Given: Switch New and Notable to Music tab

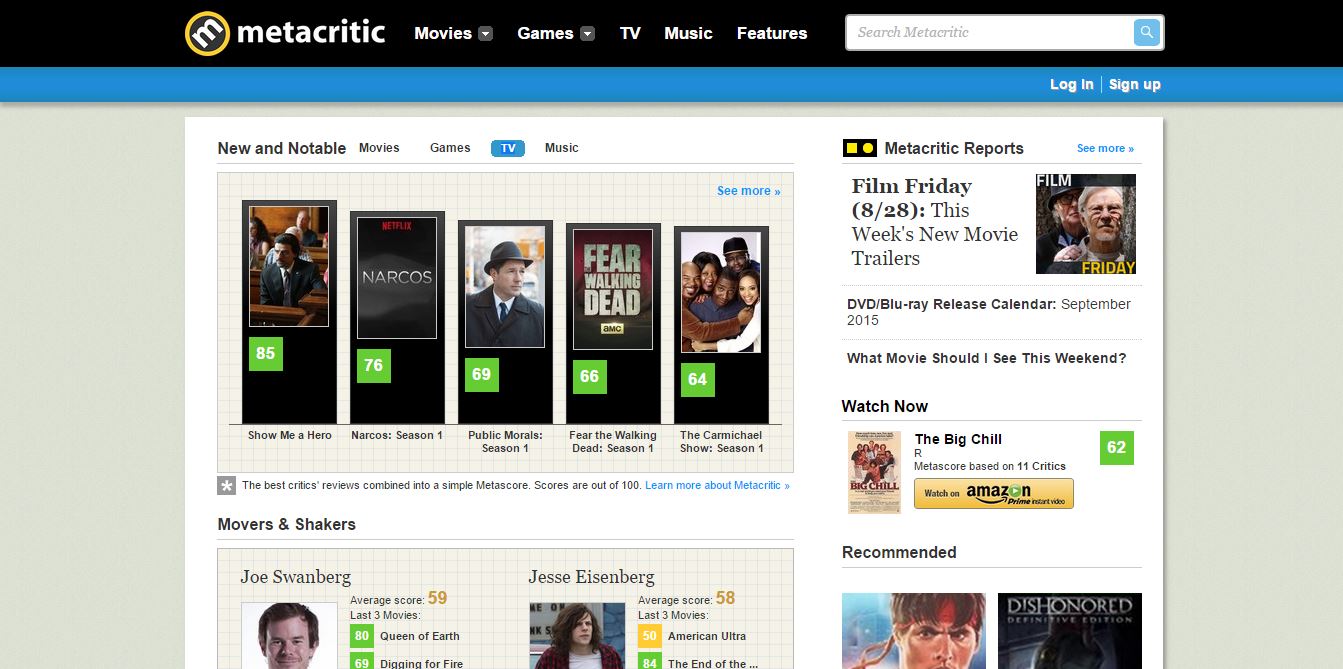Looking at the screenshot, I should pyautogui.click(x=562, y=148).
